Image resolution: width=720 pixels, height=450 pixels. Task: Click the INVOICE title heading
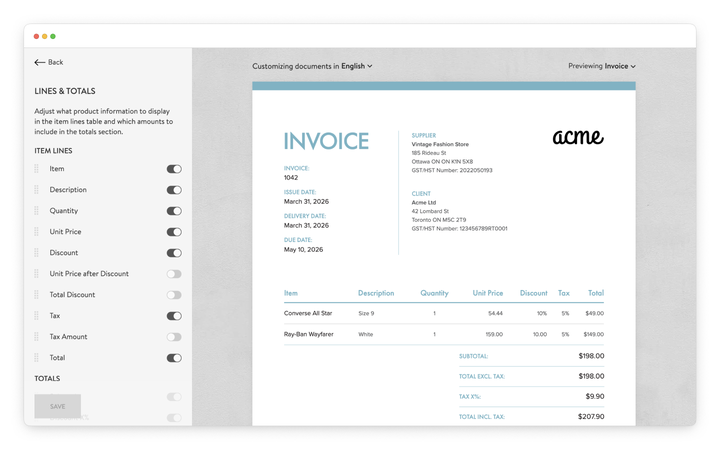click(x=326, y=141)
